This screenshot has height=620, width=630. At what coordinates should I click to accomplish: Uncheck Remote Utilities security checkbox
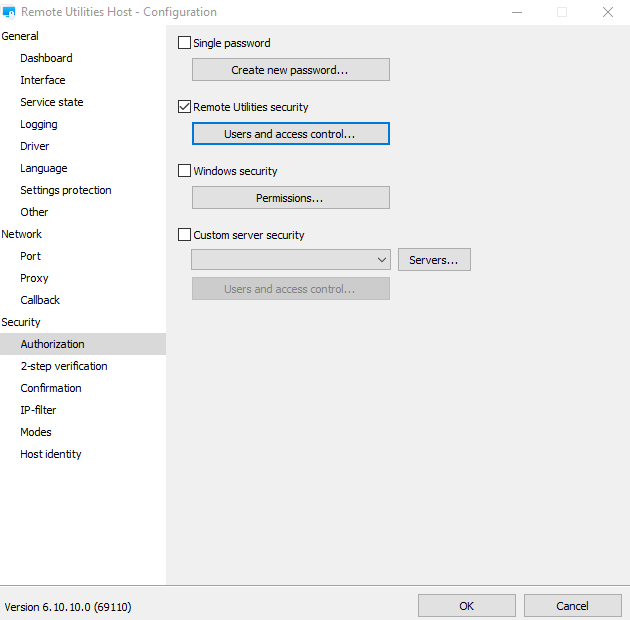click(184, 107)
